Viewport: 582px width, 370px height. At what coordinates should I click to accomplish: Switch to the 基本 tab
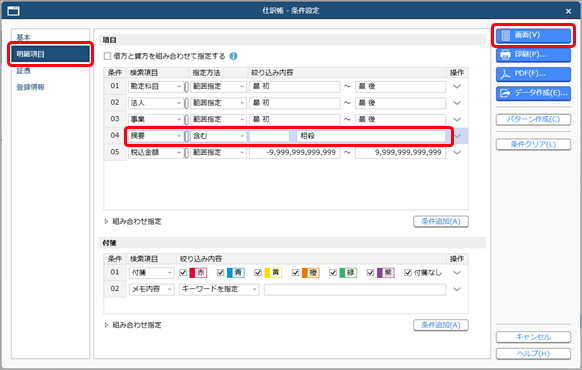[23, 37]
